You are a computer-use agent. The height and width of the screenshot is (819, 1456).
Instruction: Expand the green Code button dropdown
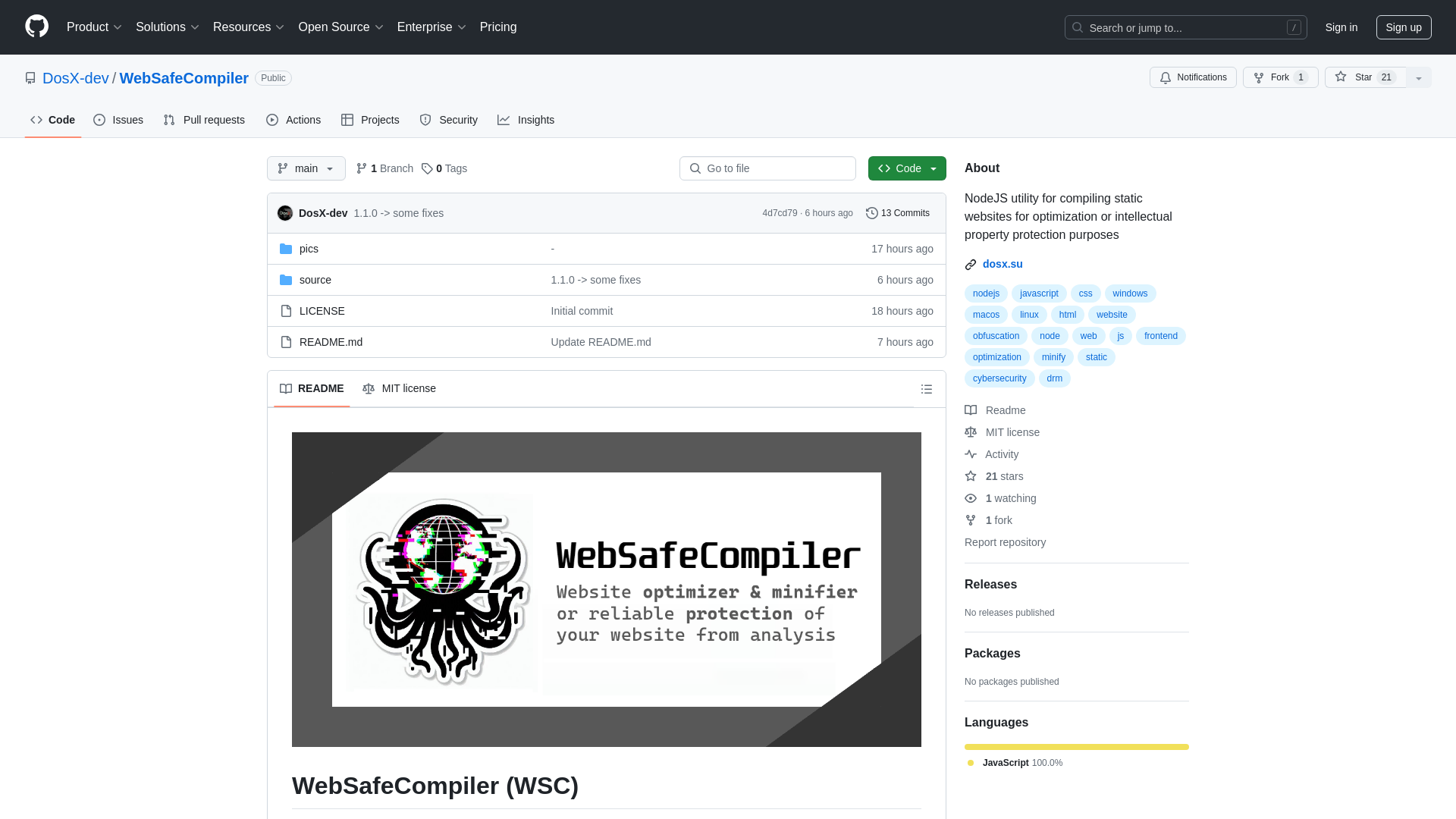[907, 168]
